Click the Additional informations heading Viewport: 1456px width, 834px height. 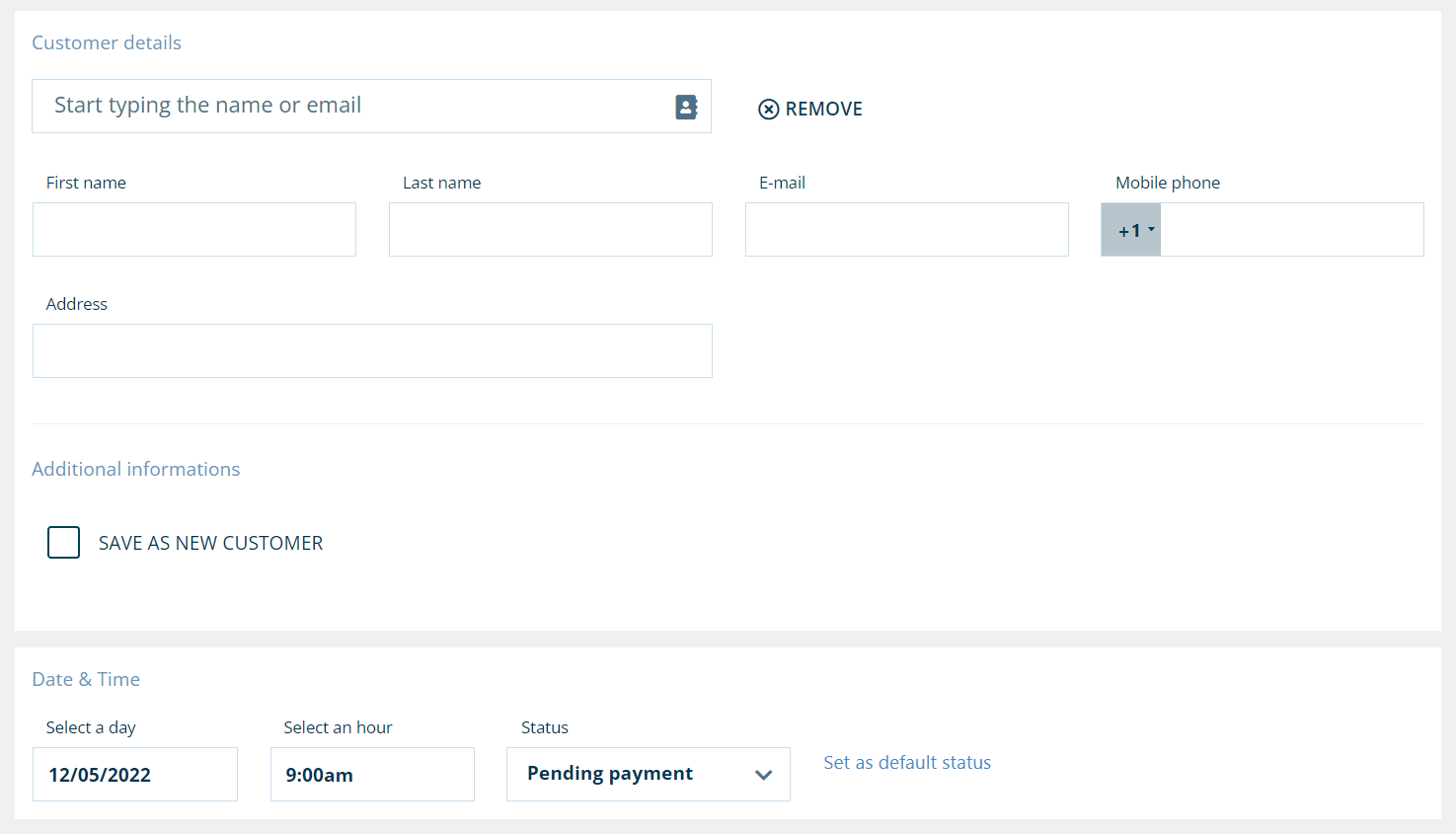(136, 469)
